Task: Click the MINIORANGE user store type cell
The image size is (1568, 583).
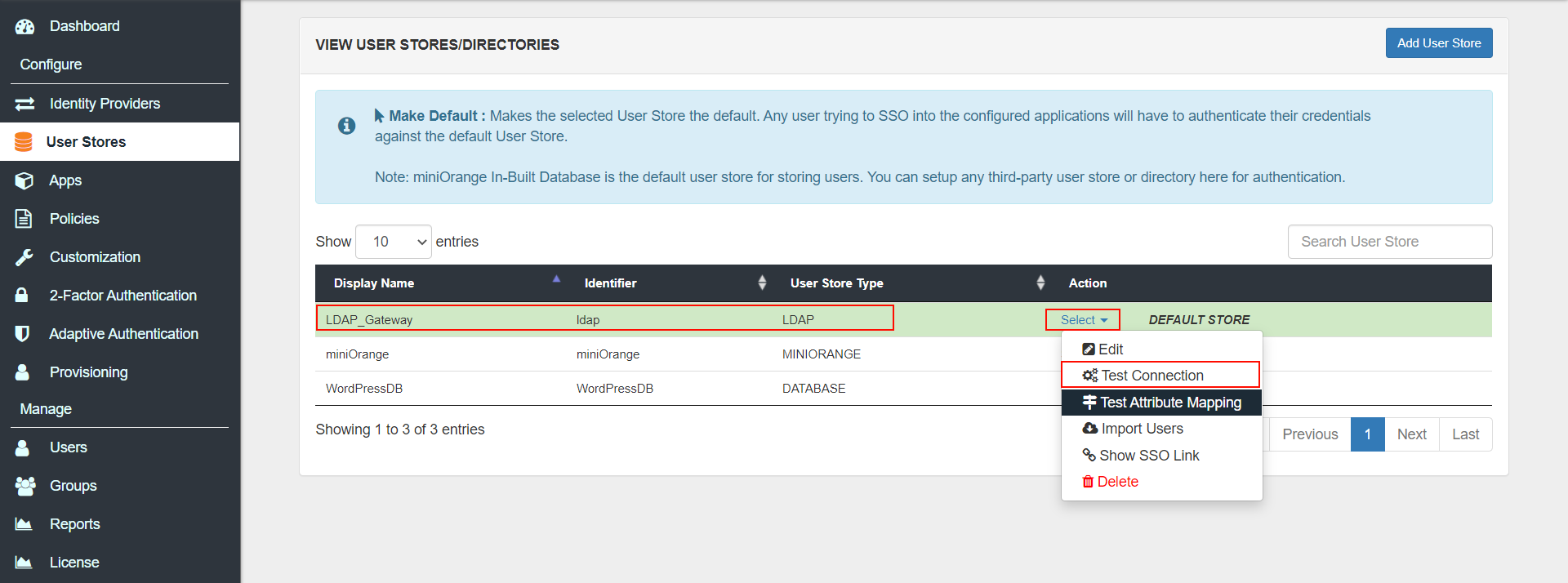Action: coord(822,354)
